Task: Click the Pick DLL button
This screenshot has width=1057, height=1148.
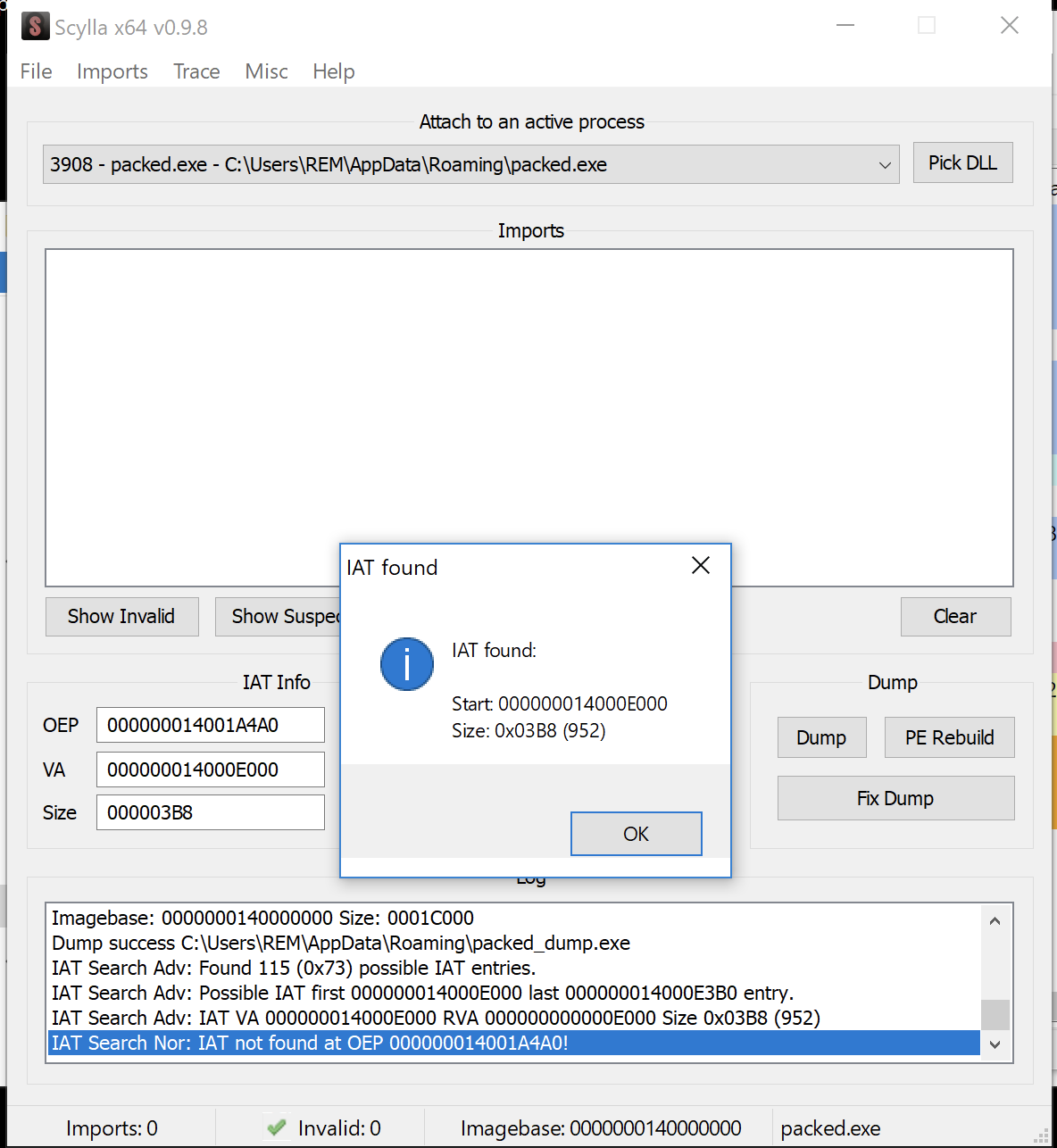Action: click(x=962, y=163)
